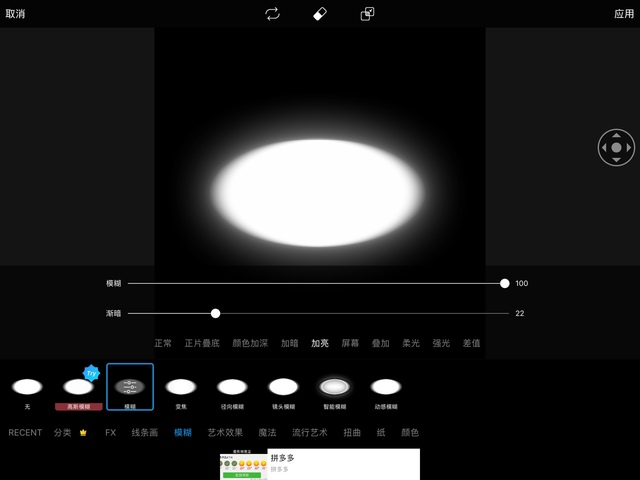Click the overlapping layers icon

point(367,14)
